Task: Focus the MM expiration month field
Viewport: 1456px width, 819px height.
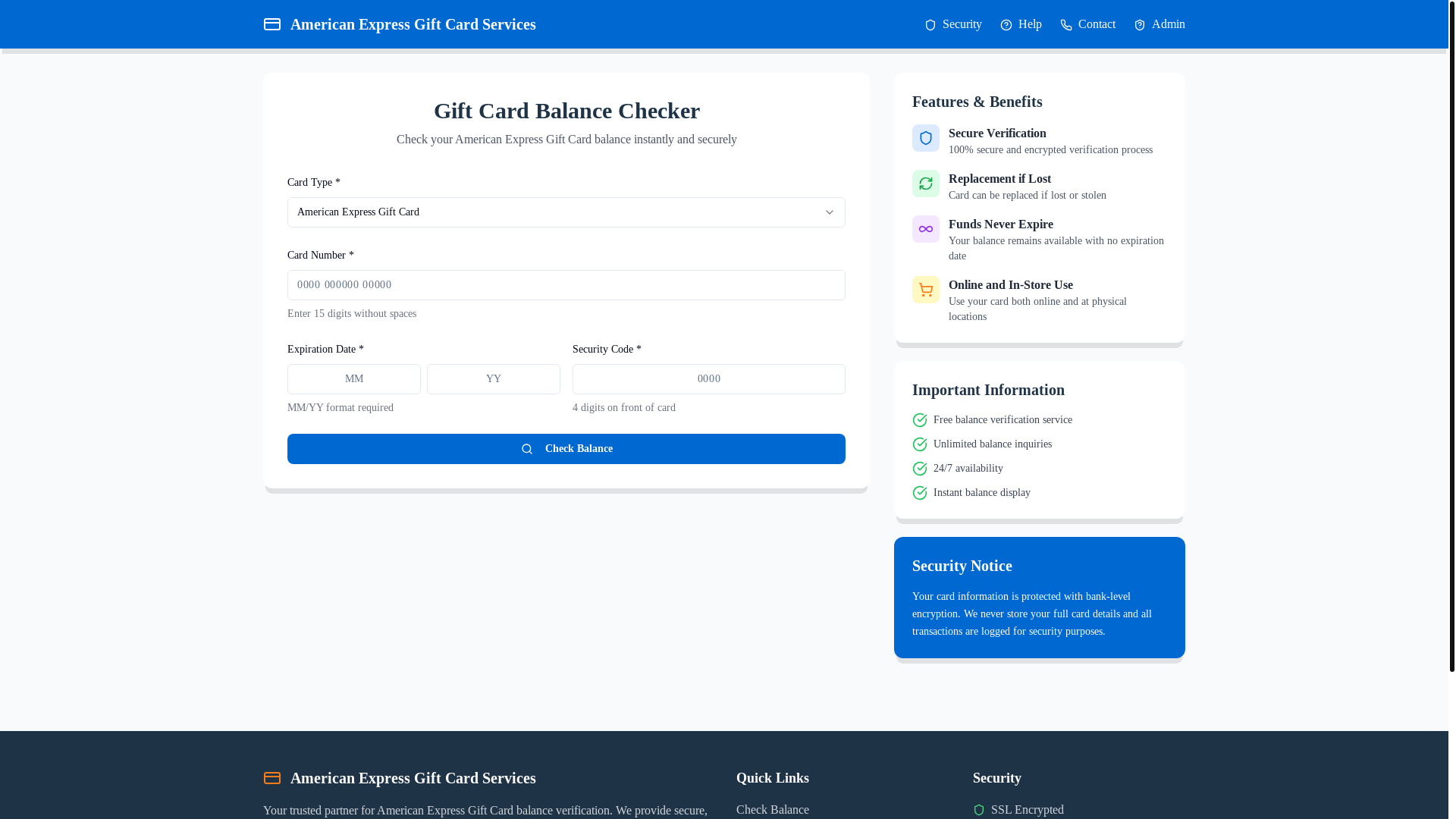Action: (354, 379)
